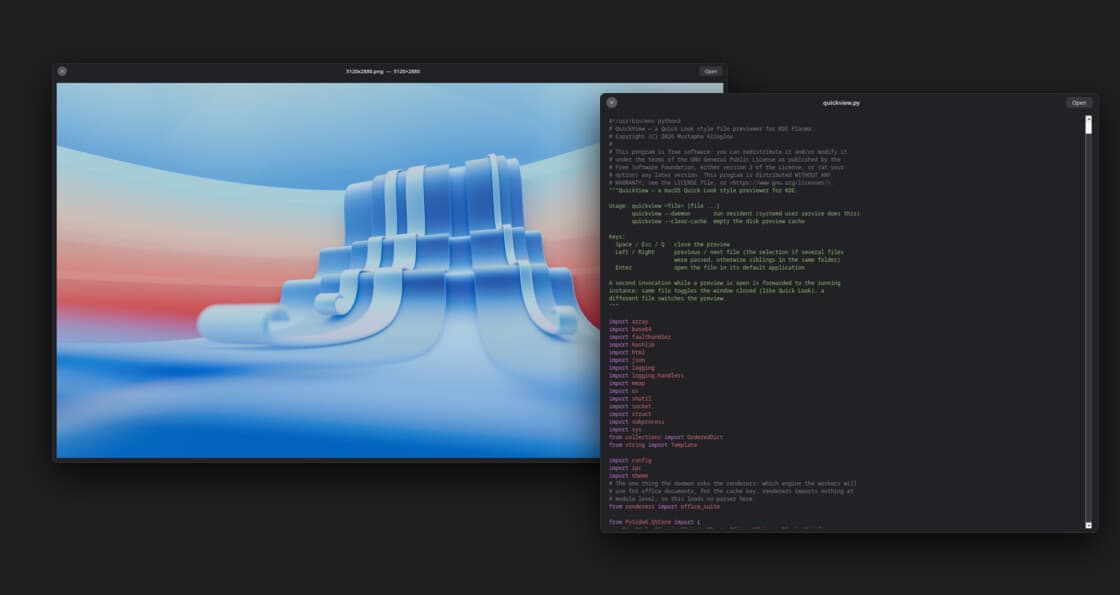Image resolution: width=1120 pixels, height=595 pixels.
Task: Click the 'quickview --daemon' usage line
Action: click(746, 214)
